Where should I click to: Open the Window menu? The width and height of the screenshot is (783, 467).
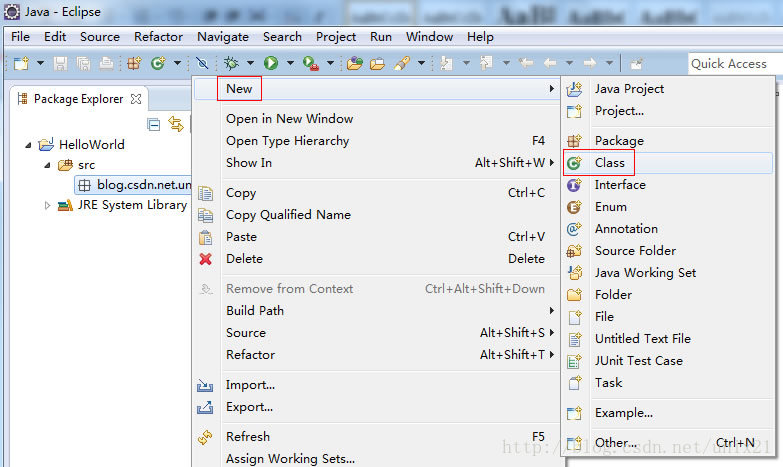click(x=429, y=37)
